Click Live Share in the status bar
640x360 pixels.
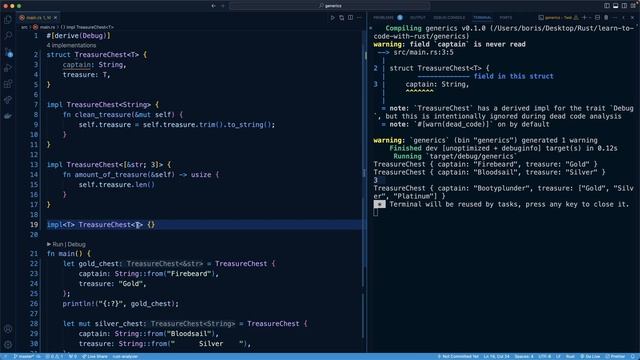pos(95,356)
